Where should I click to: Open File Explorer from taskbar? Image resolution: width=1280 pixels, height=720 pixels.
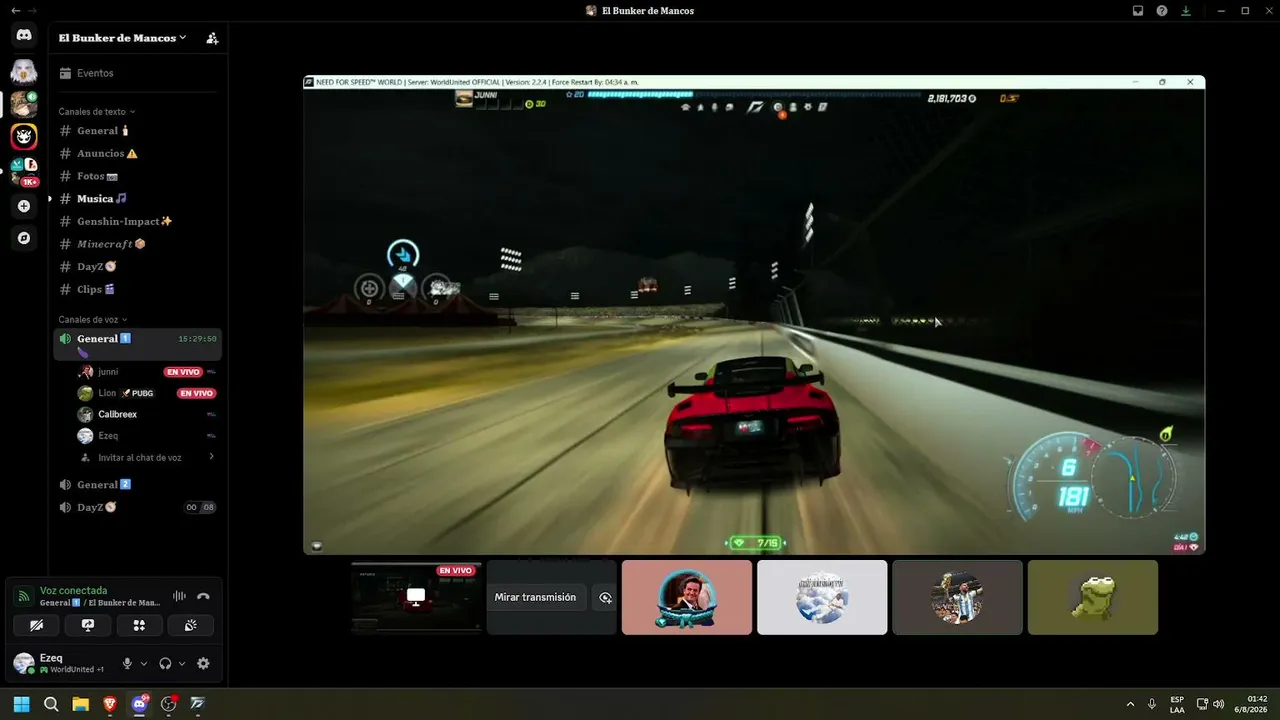(x=80, y=704)
